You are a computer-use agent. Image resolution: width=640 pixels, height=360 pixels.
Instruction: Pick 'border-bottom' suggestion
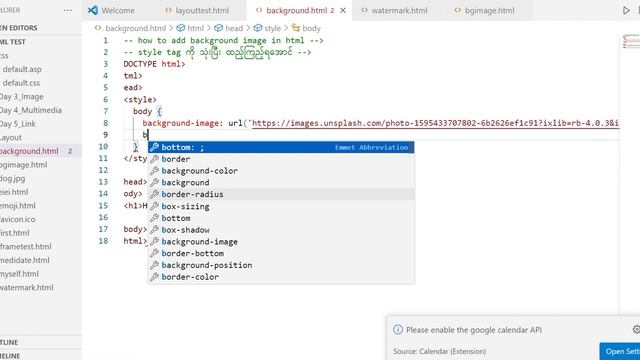281,253
